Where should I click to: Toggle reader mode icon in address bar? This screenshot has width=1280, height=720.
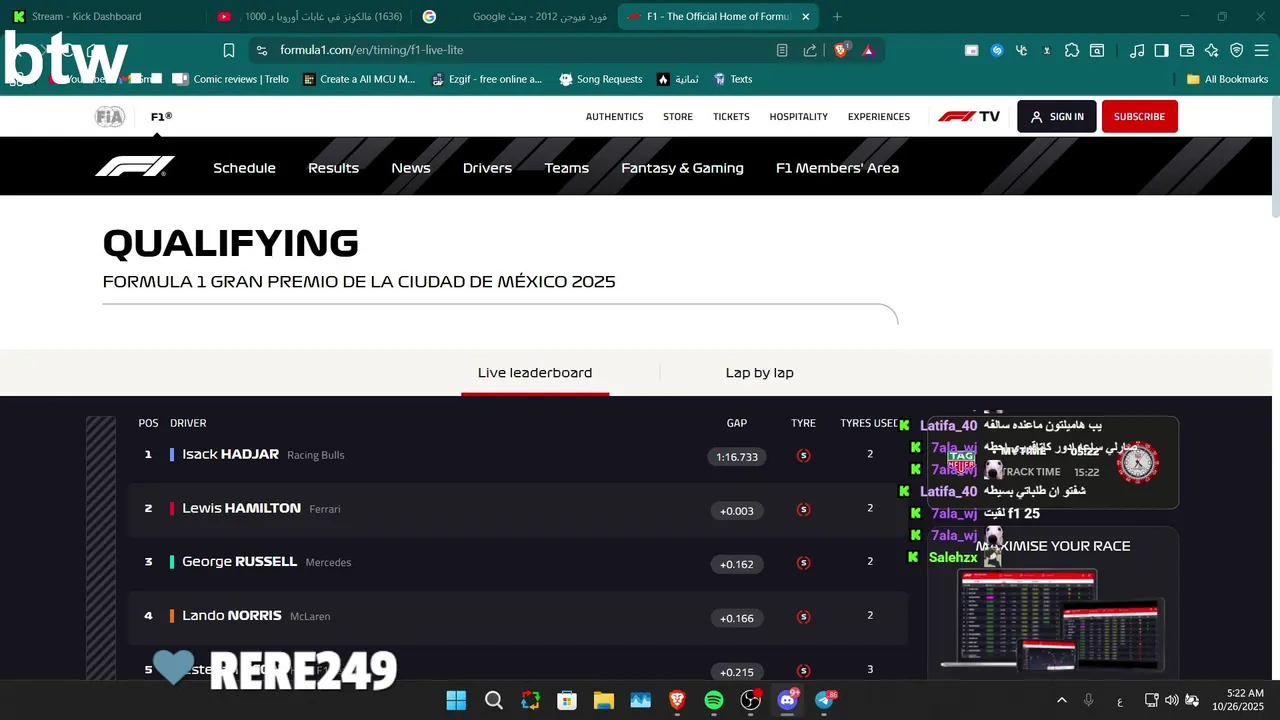click(x=782, y=50)
